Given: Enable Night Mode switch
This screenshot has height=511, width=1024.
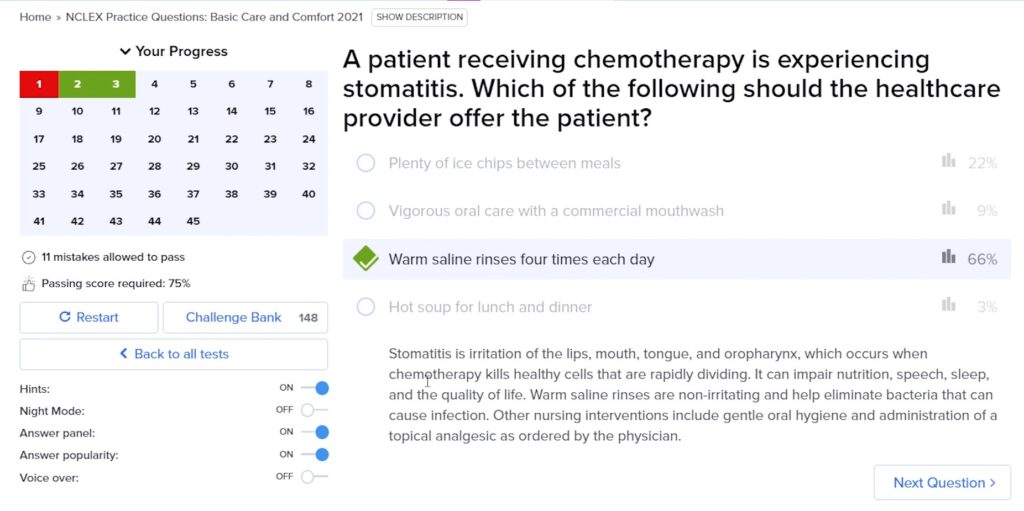Looking at the screenshot, I should tap(314, 410).
